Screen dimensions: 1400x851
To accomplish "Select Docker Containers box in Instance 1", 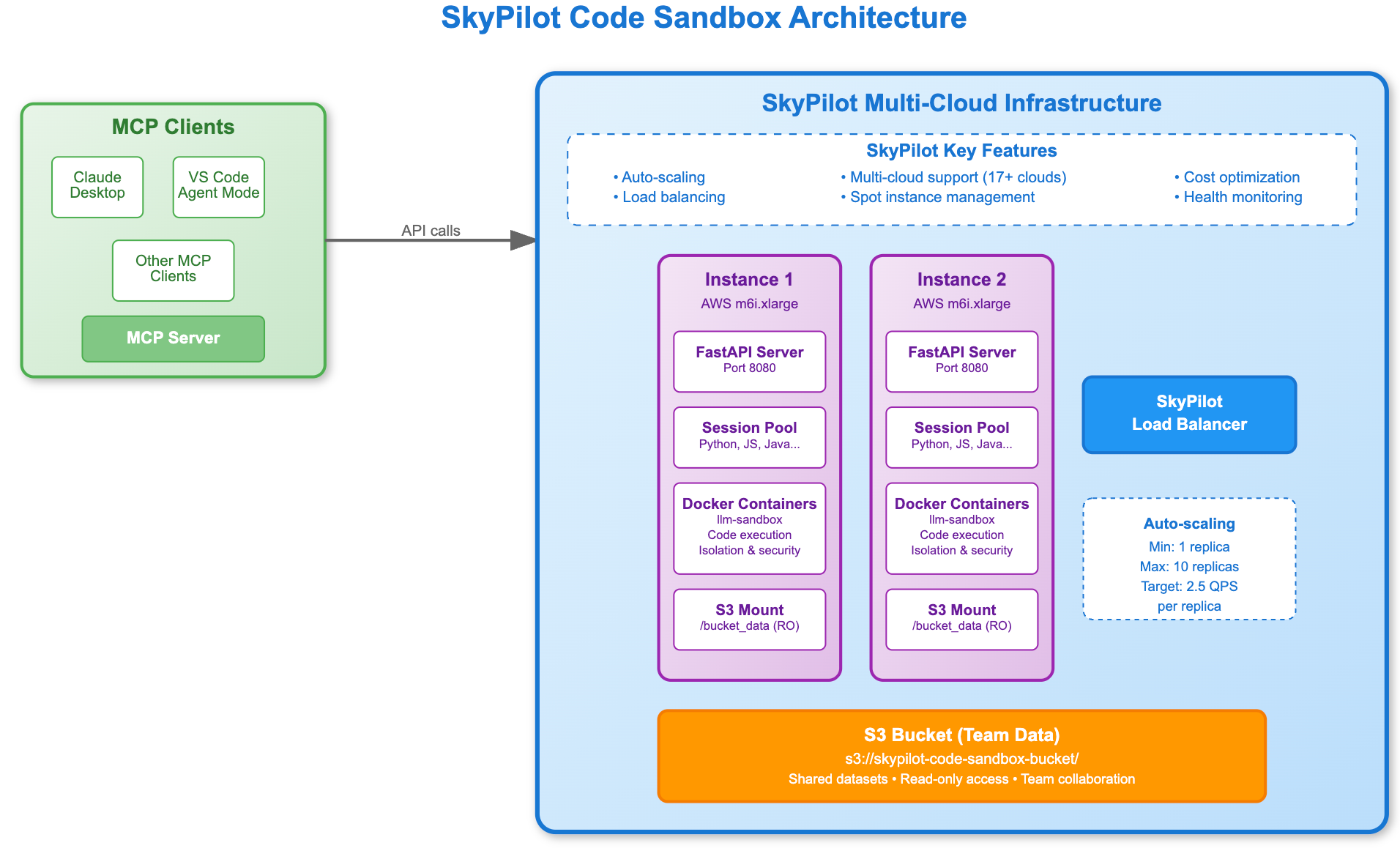I will 749,528.
